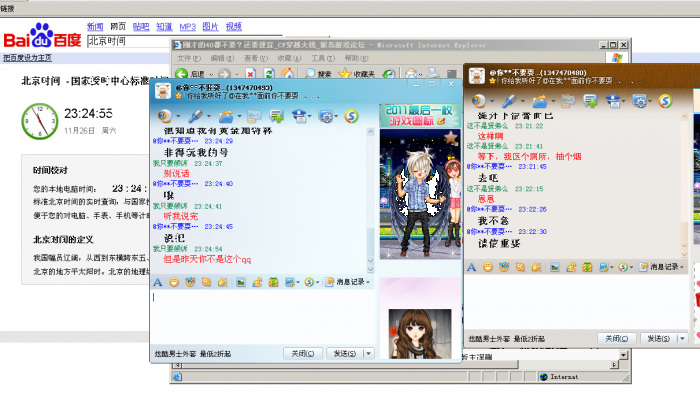Screen dimensions: 700x405
Task: Click Sogou S icon in brown chat top toolbar
Action: click(x=665, y=101)
